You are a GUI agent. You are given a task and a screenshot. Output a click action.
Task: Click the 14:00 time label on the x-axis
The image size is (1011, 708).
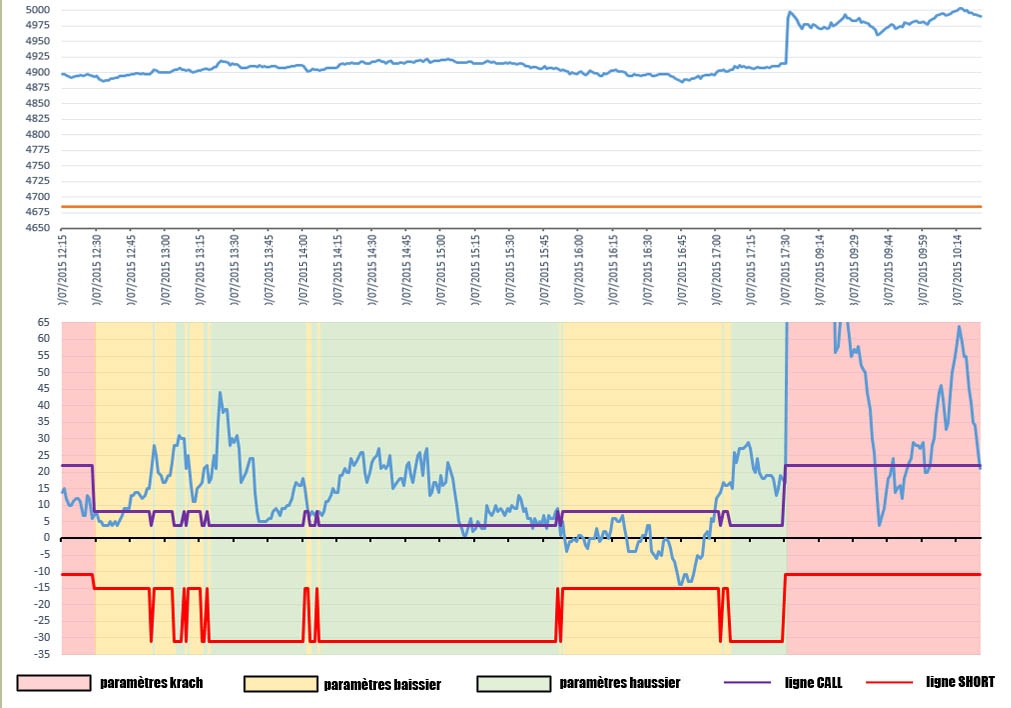coord(304,270)
